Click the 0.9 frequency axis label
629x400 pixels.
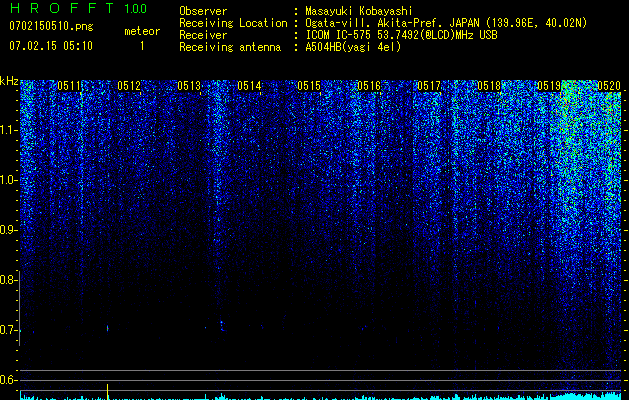[8, 230]
